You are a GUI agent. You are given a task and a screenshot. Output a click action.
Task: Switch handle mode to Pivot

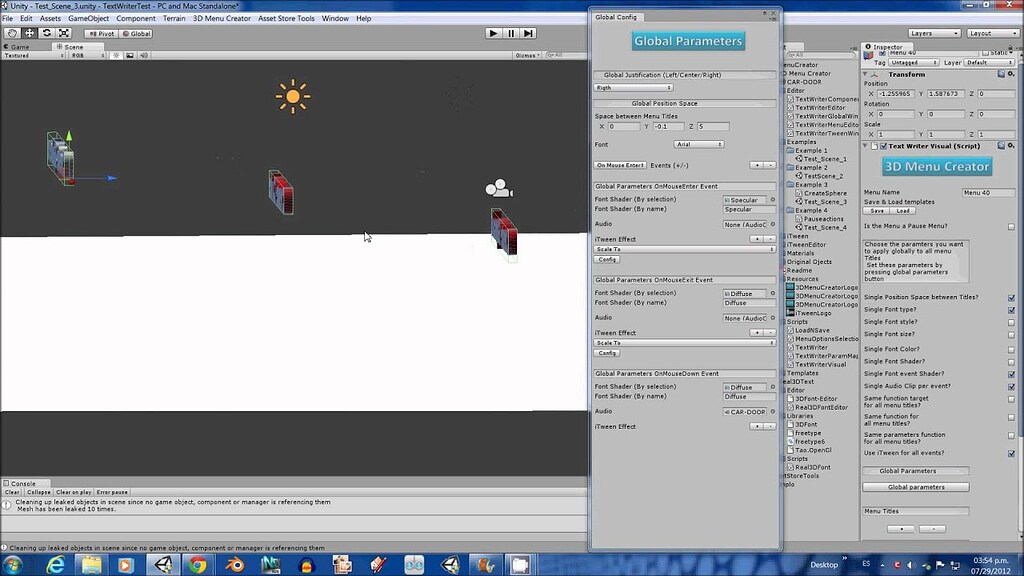[x=101, y=33]
